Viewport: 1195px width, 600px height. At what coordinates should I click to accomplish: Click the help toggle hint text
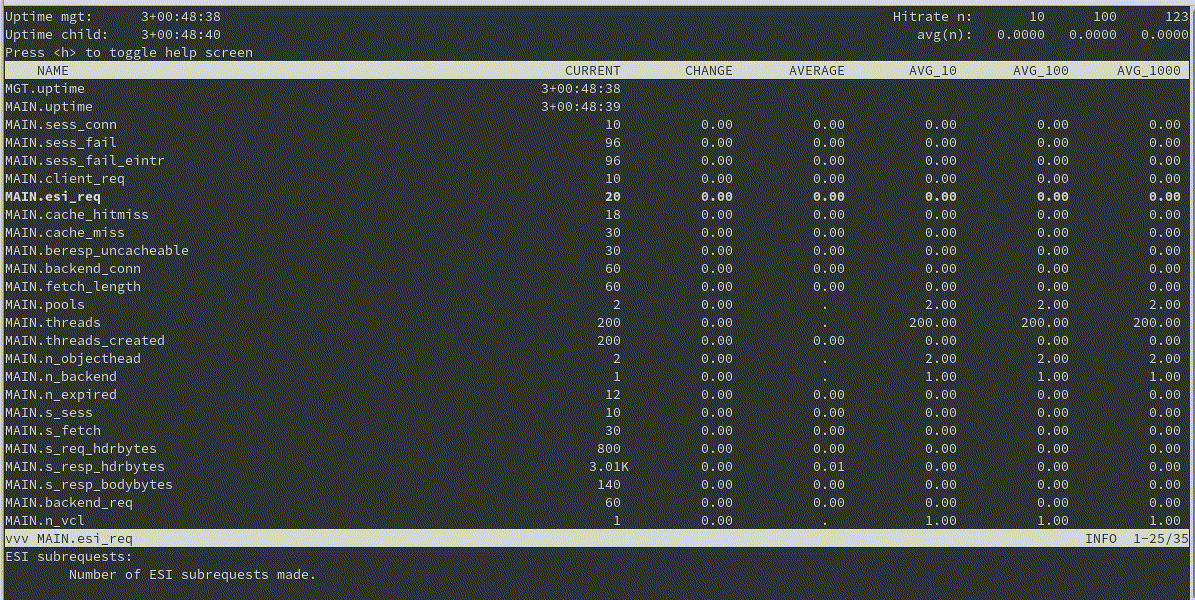[x=129, y=53]
